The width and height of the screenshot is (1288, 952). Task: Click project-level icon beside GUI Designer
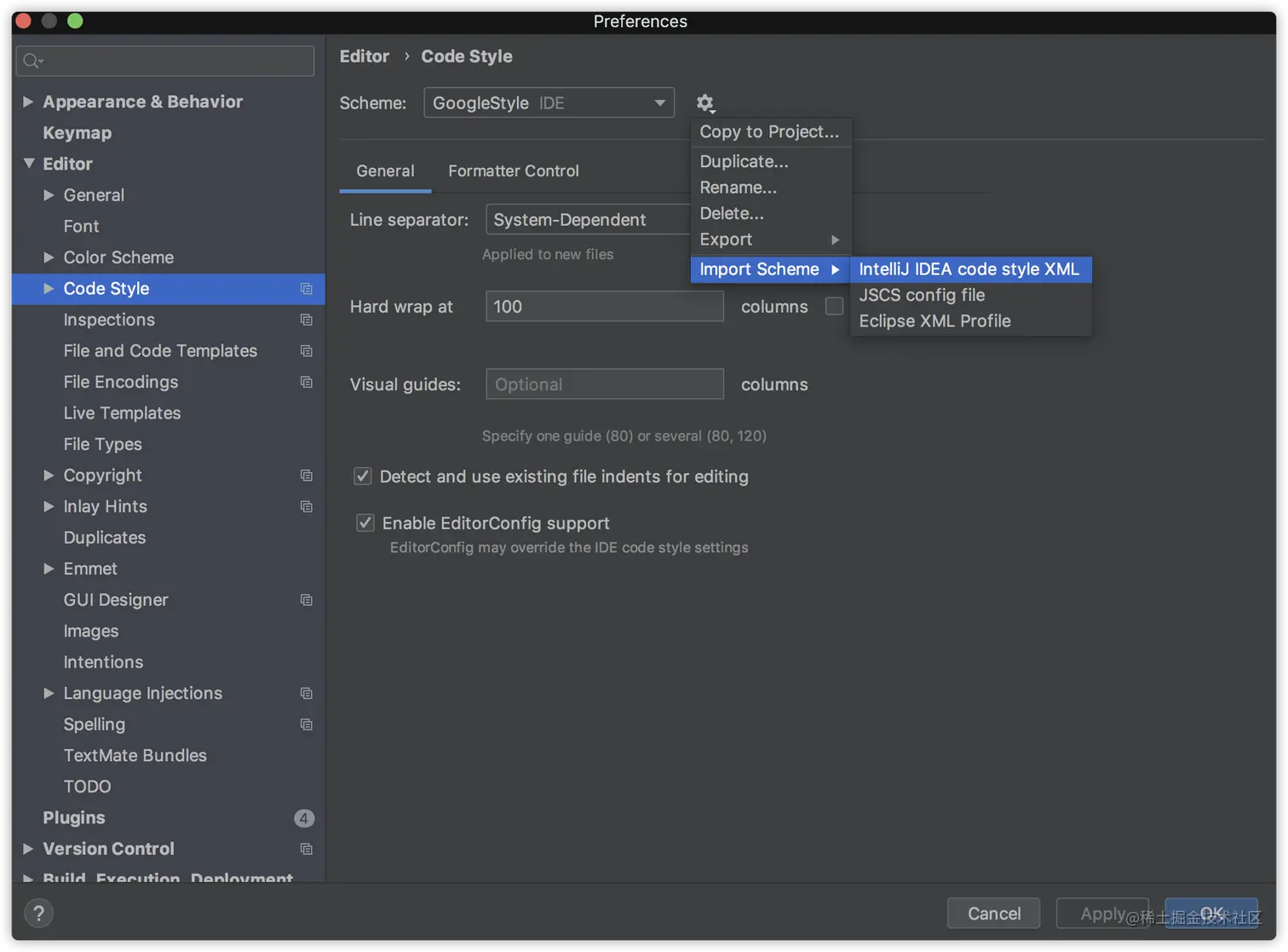307,600
